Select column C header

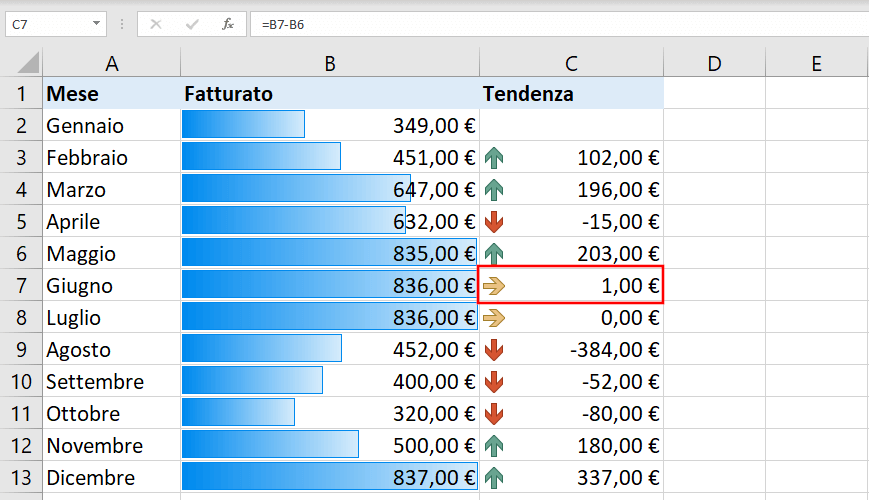[571, 63]
